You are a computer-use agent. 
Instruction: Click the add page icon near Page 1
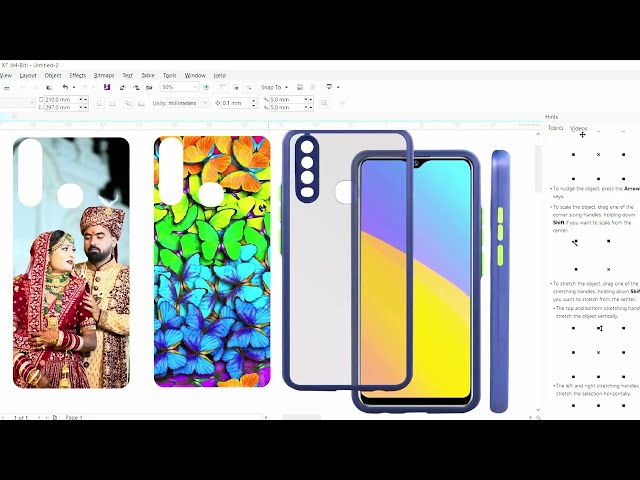[x=55, y=418]
